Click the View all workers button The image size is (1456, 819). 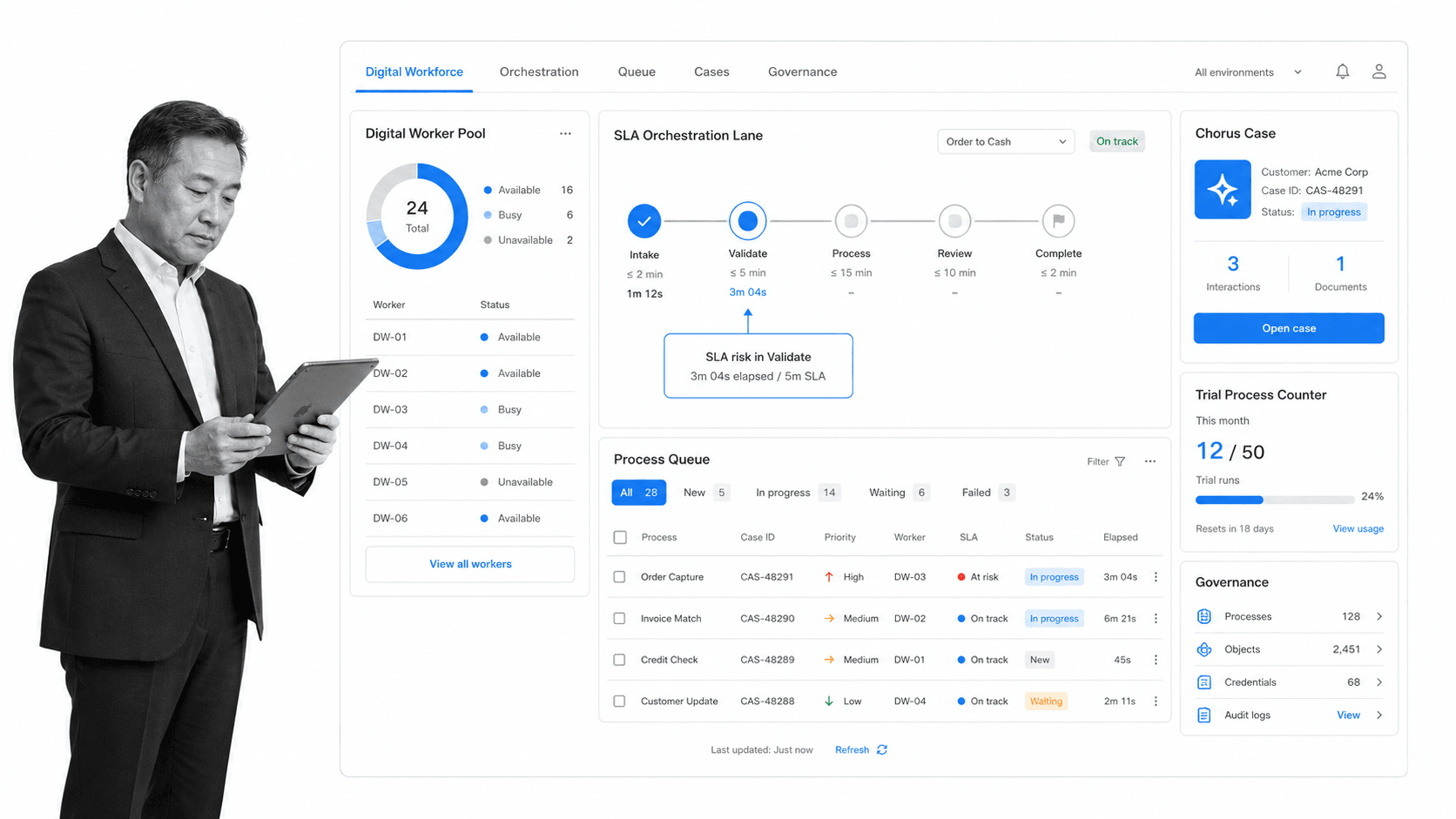470,564
